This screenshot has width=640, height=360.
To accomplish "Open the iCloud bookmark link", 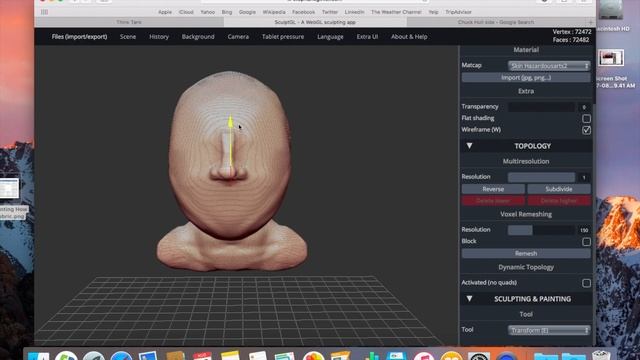I will click(186, 12).
